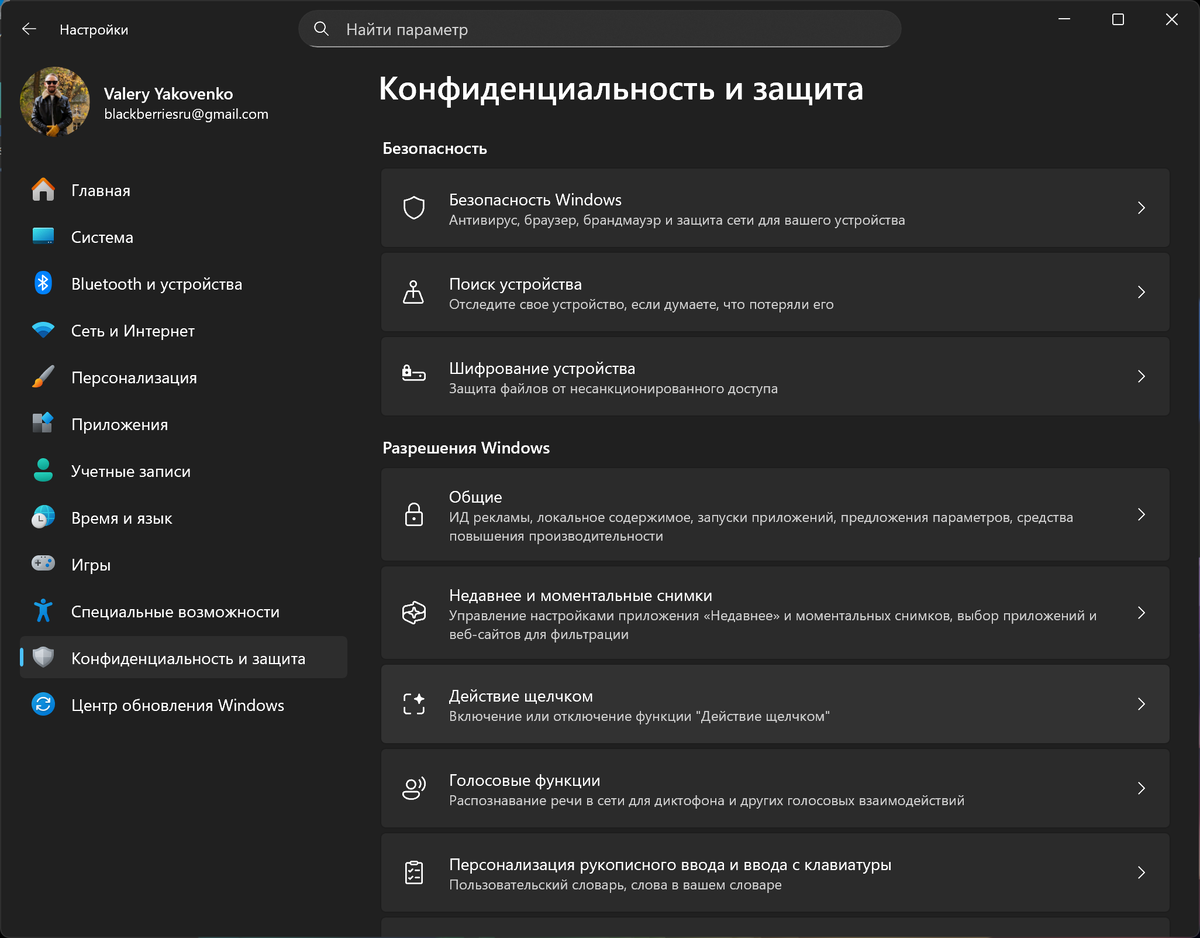
Task: Open Центр обновления Windows section
Action: [x=184, y=705]
